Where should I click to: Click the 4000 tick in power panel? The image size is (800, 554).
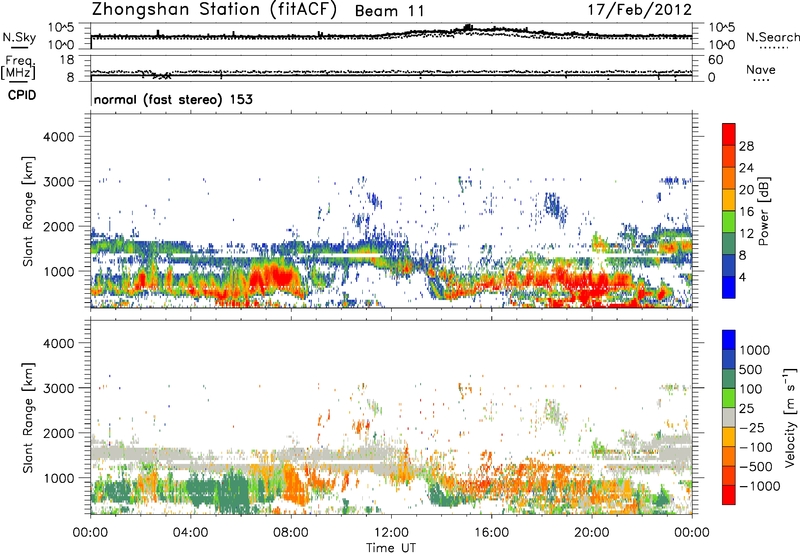coord(58,137)
